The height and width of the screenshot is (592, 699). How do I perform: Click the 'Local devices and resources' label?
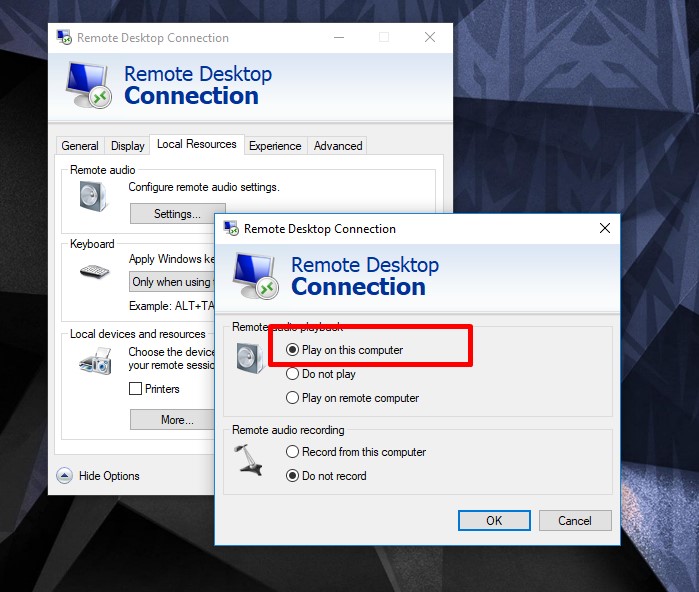[x=138, y=334]
